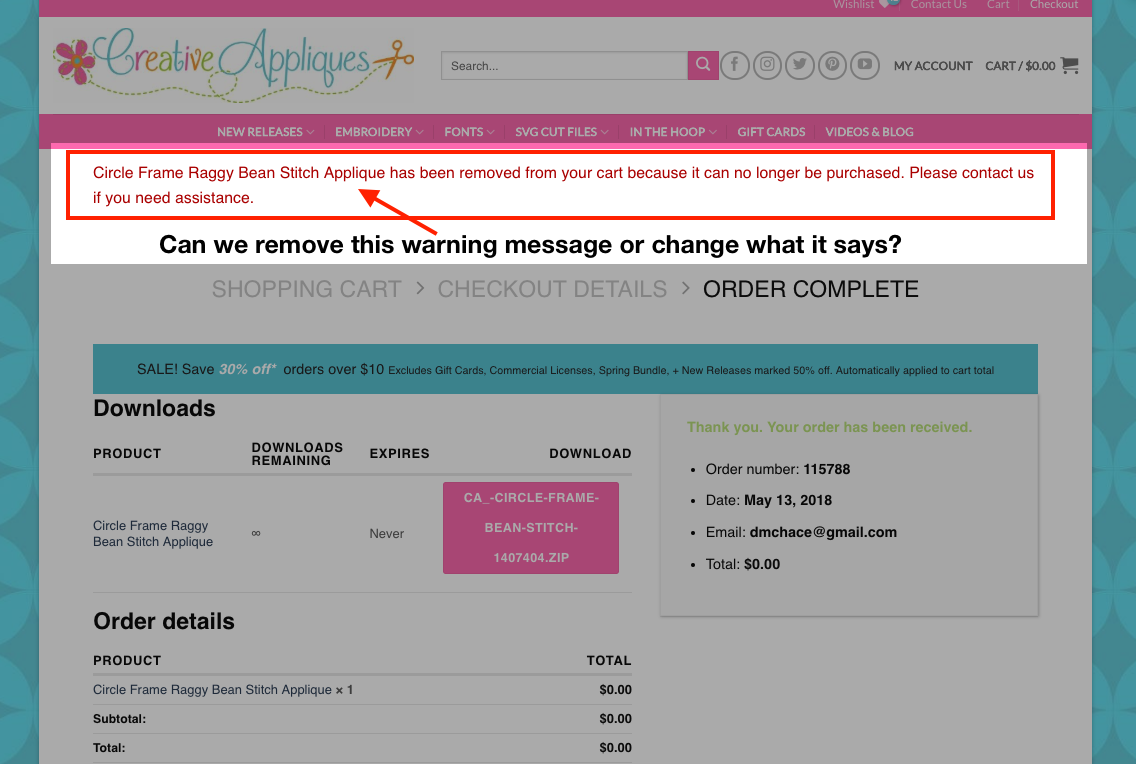This screenshot has height=764, width=1136.
Task: Focus the Search input field
Action: 564,66
